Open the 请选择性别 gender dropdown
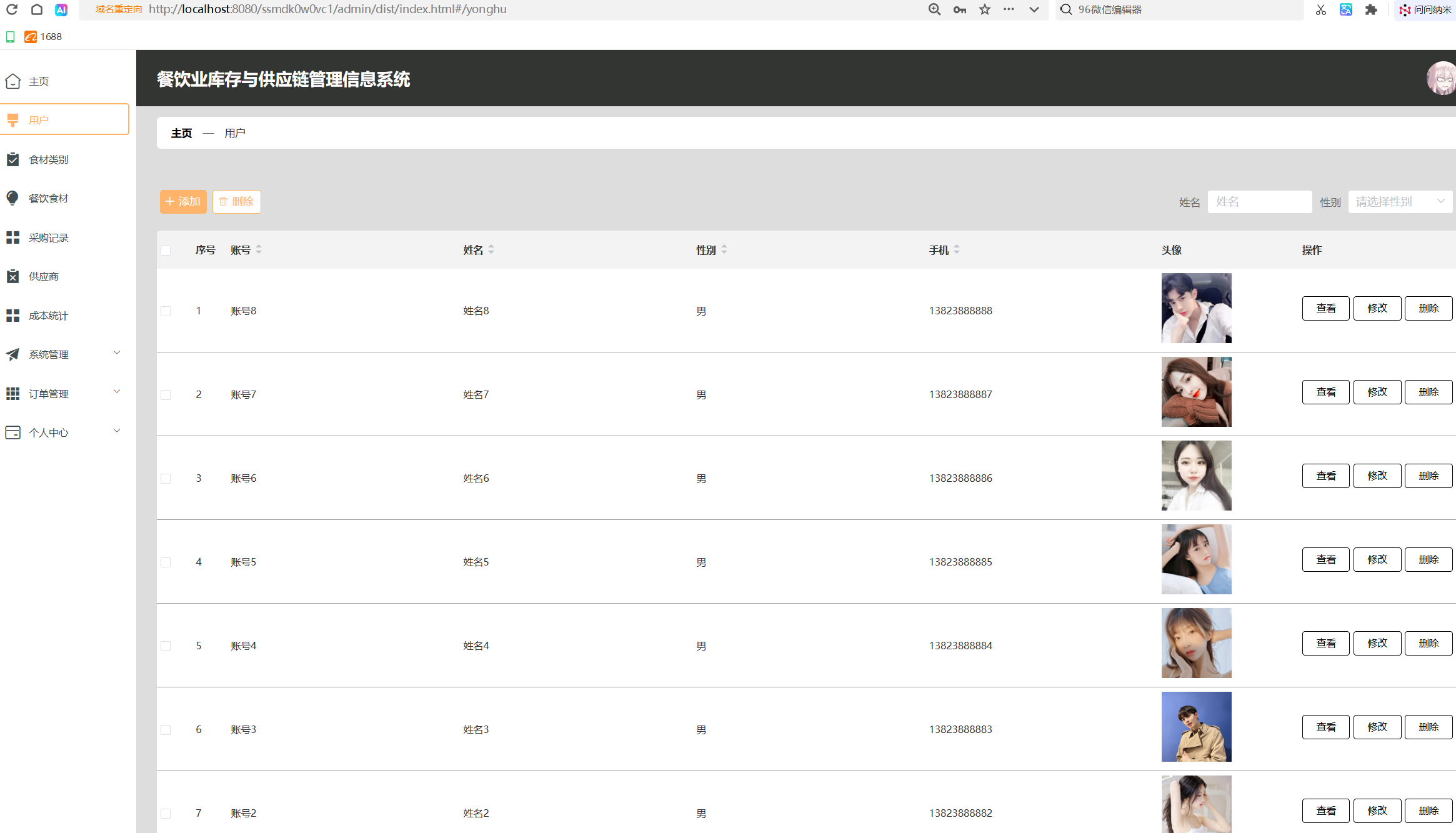The width and height of the screenshot is (1456, 833). (1400, 202)
